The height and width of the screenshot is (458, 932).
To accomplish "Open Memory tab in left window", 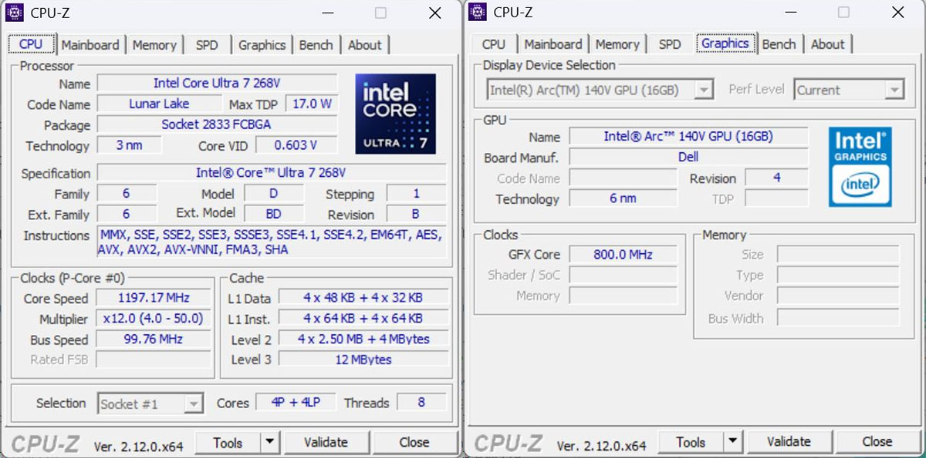I will tap(155, 45).
